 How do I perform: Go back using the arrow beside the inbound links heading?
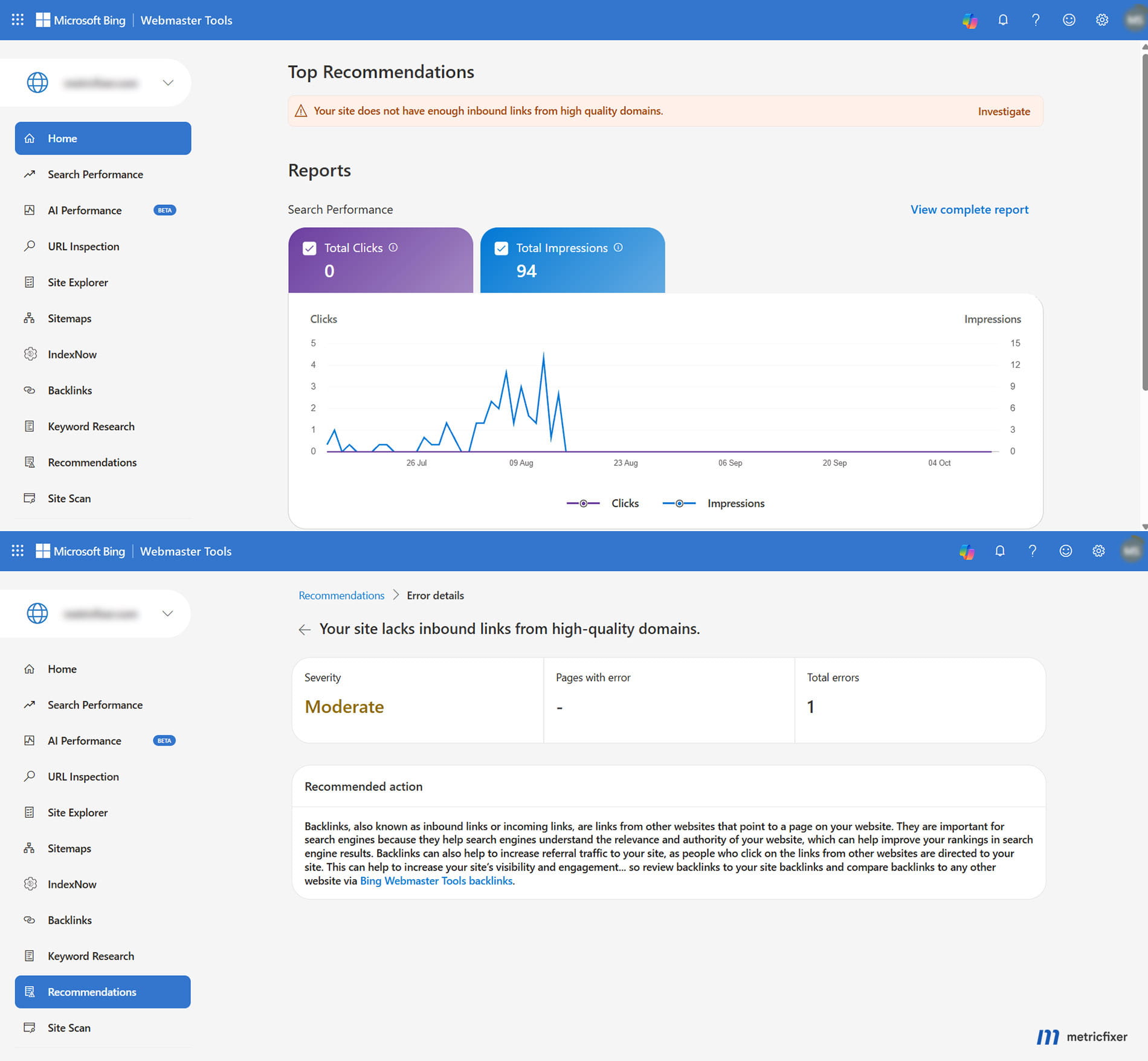point(305,630)
